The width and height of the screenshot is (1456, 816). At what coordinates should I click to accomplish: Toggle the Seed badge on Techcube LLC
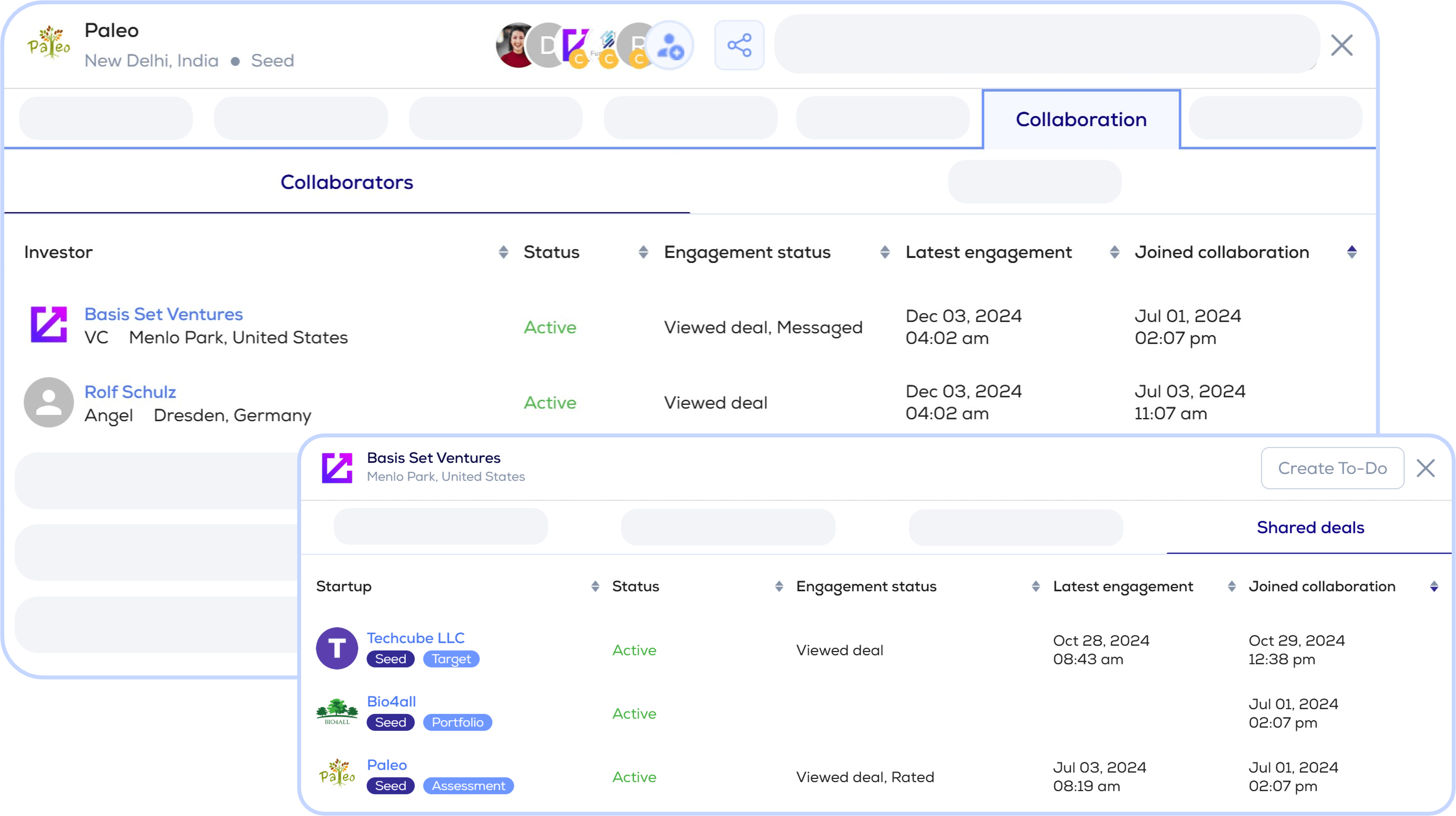point(389,658)
